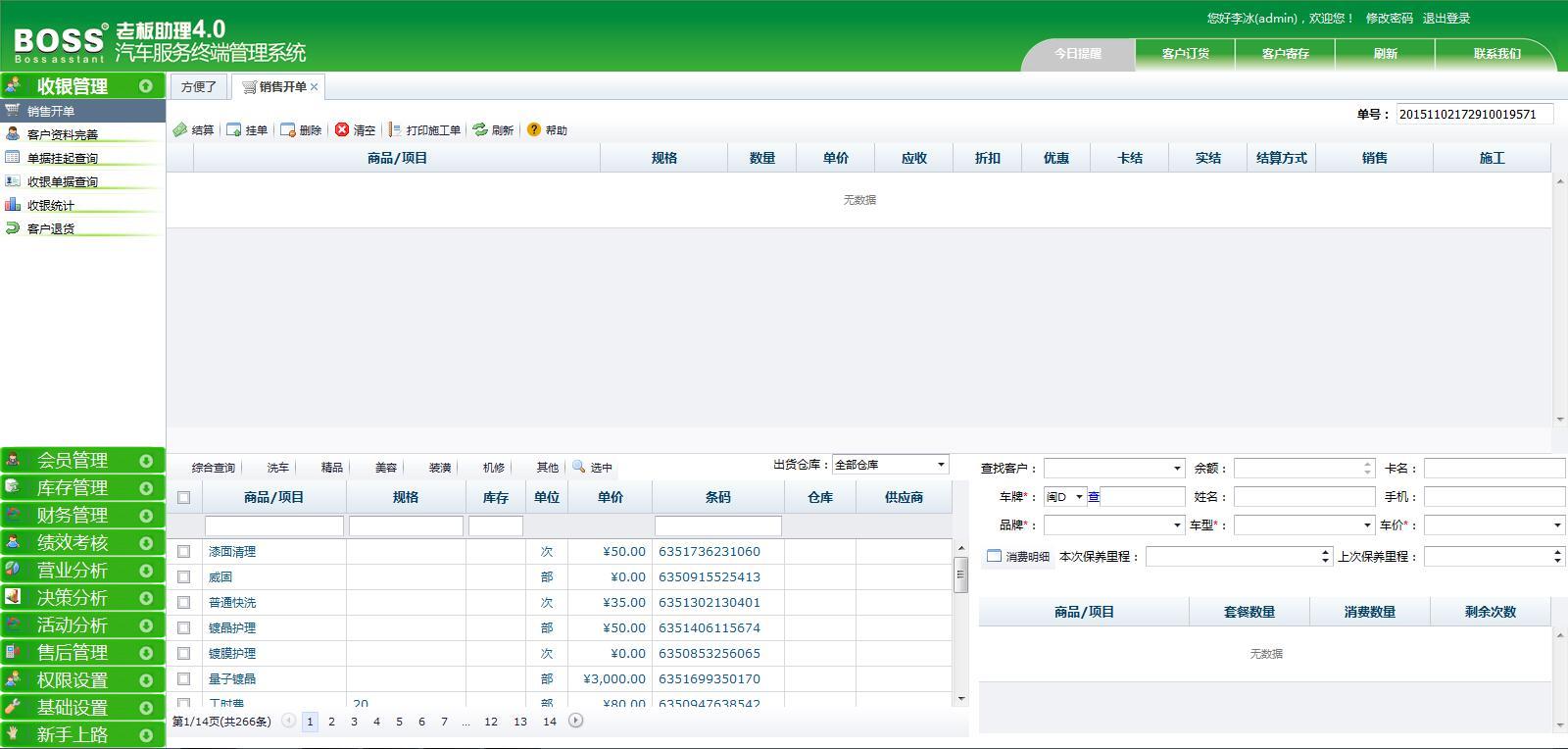Image resolution: width=1568 pixels, height=749 pixels.
Task: Click the 库存管理 section icon
Action: click(14, 487)
